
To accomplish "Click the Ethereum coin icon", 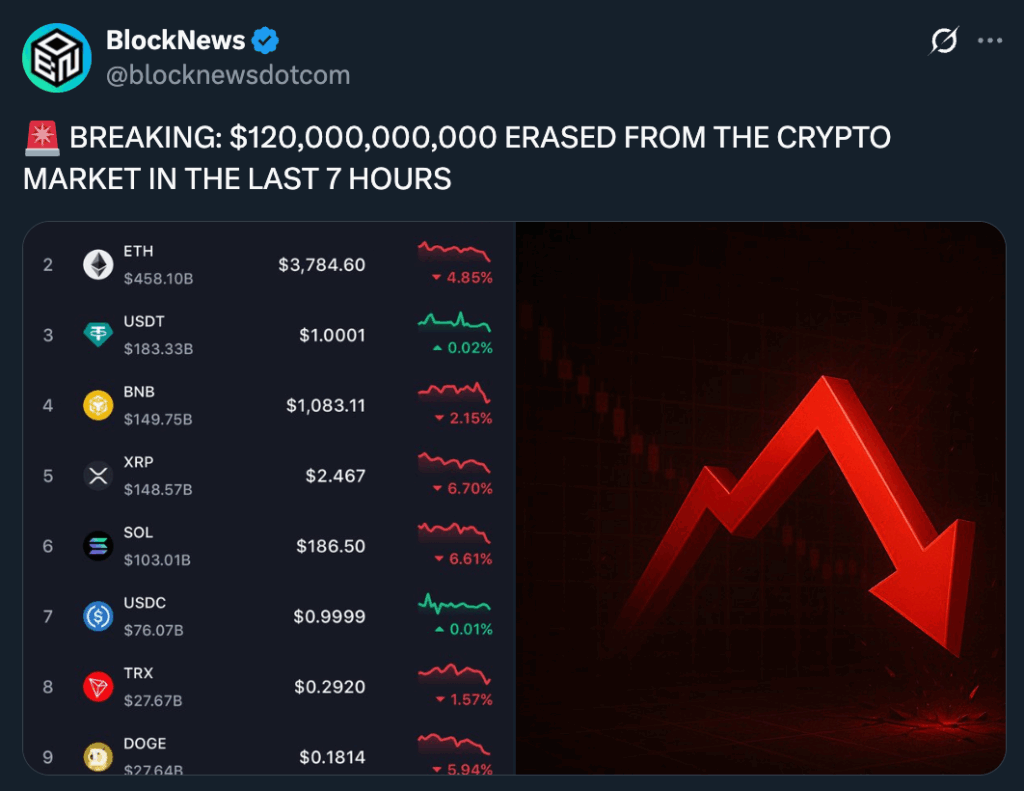I will click(98, 264).
